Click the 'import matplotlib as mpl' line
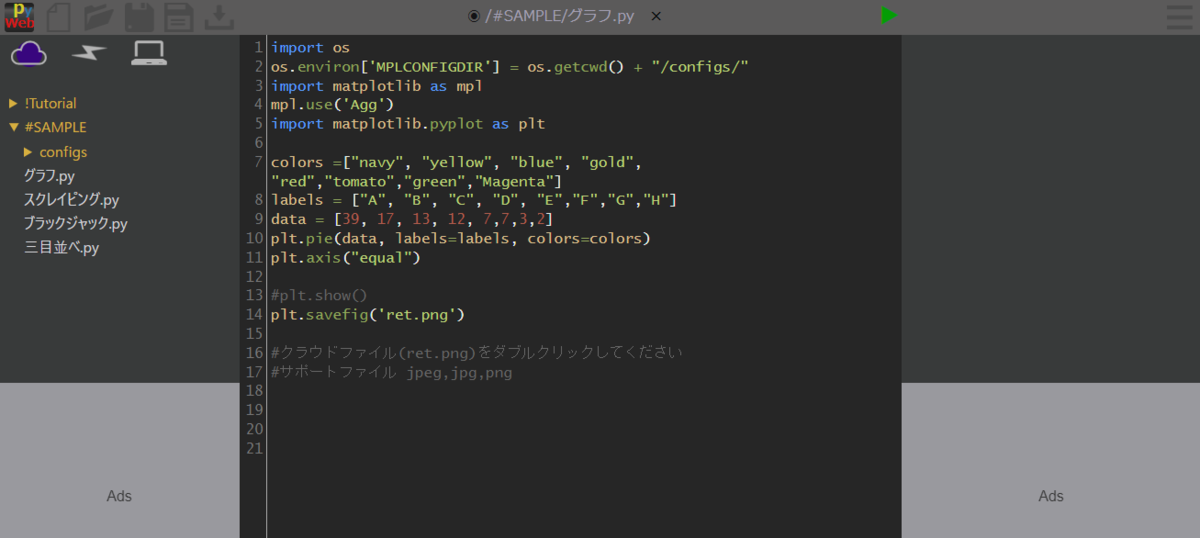The width and height of the screenshot is (1200, 538). pyautogui.click(x=376, y=86)
